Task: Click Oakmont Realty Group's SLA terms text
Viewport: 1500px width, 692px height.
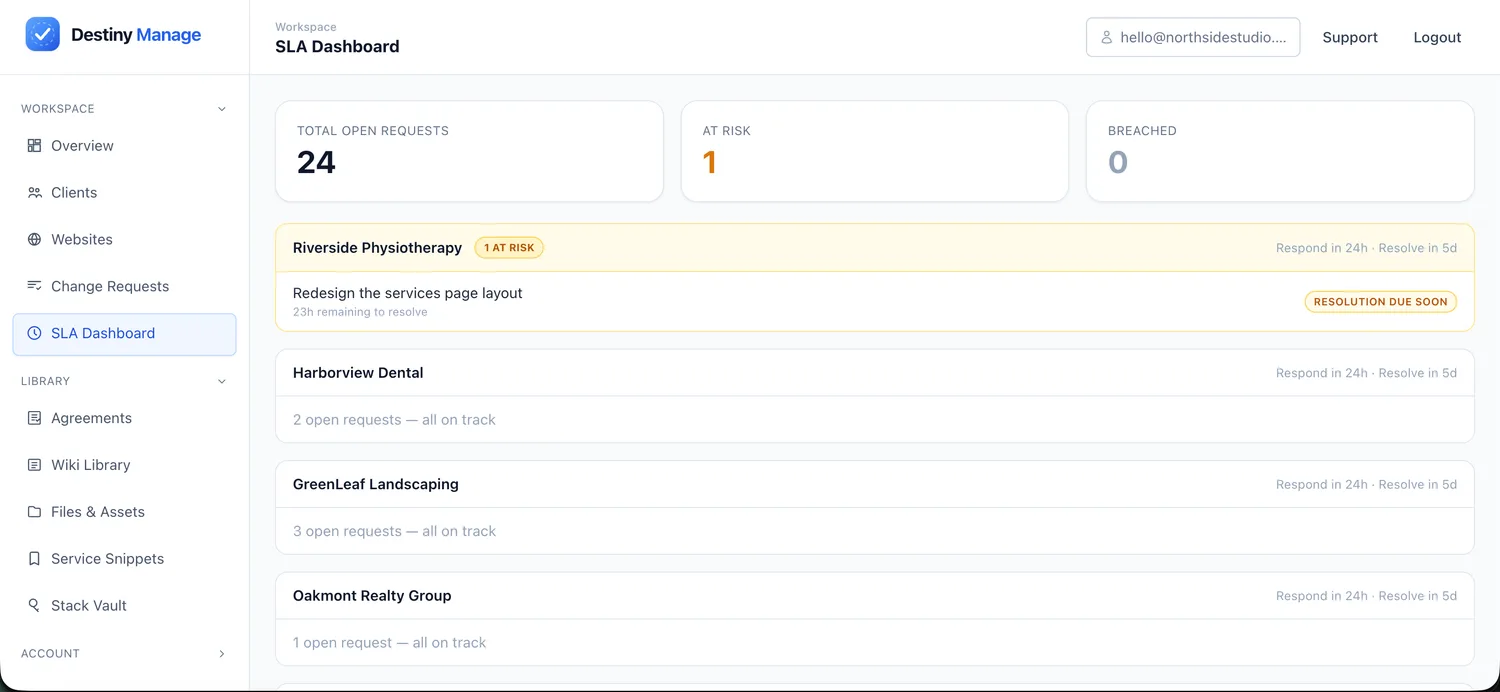Action: coord(1366,596)
